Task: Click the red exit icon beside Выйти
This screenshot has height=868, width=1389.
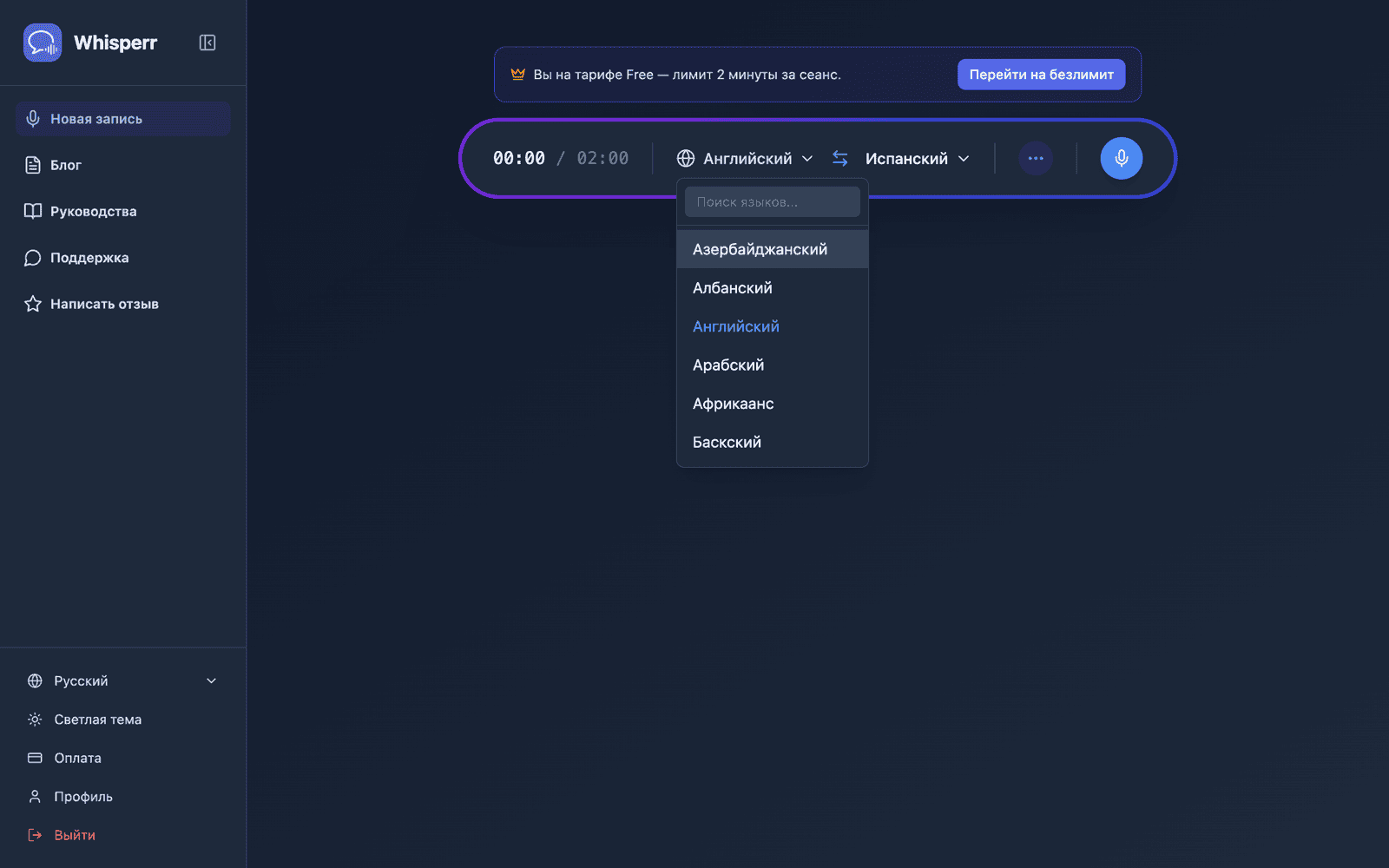Action: tap(35, 835)
